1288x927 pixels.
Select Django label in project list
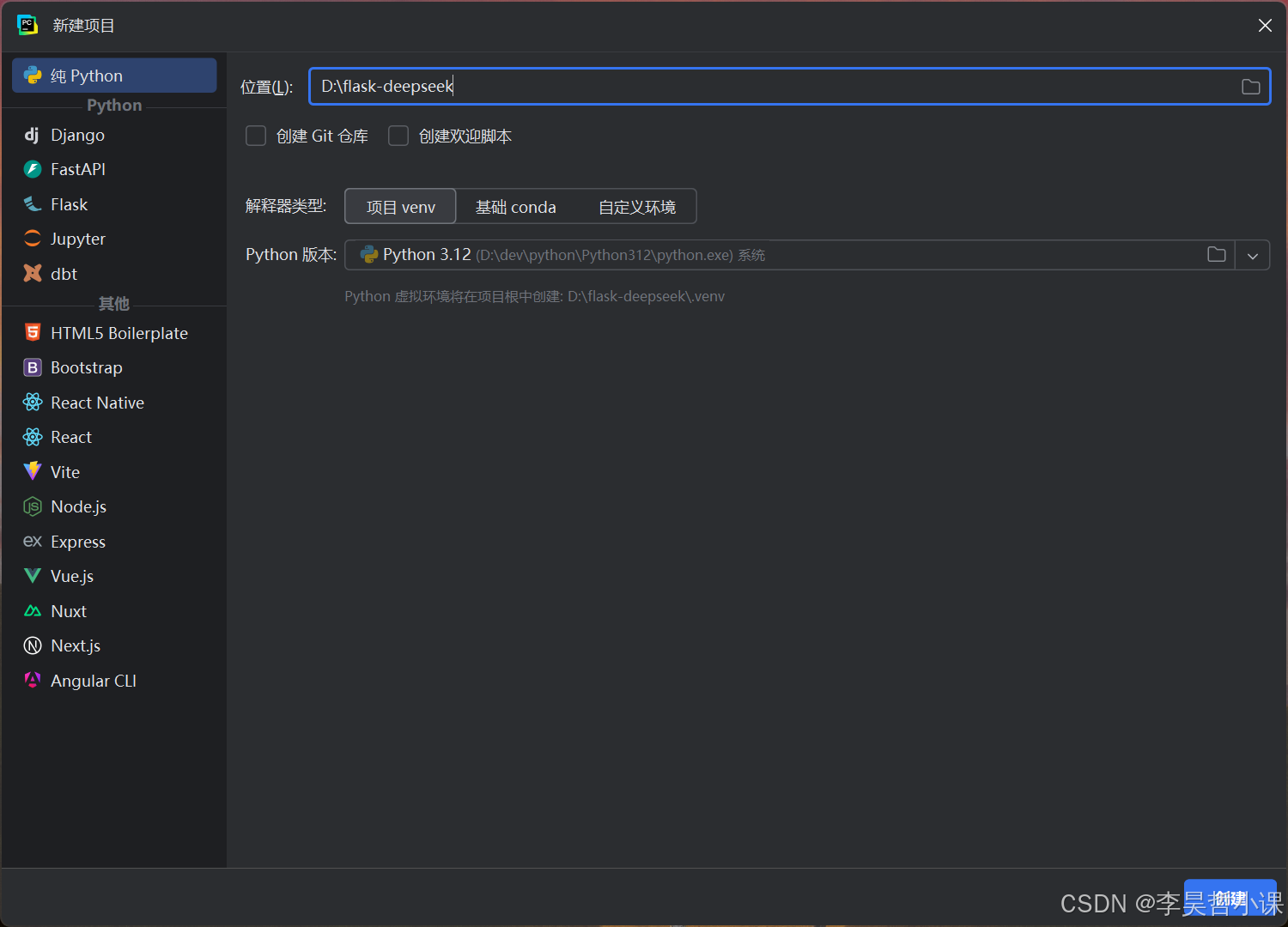point(77,135)
